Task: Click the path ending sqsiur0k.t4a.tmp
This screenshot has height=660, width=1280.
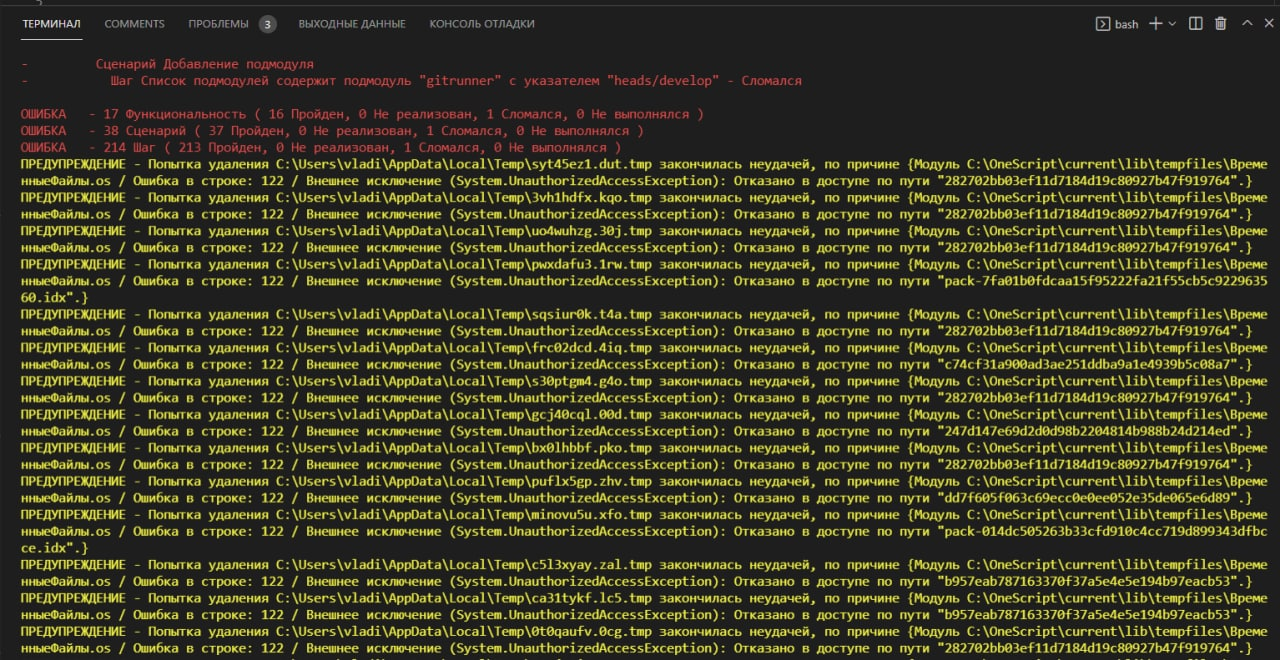Action: pyautogui.click(x=464, y=314)
